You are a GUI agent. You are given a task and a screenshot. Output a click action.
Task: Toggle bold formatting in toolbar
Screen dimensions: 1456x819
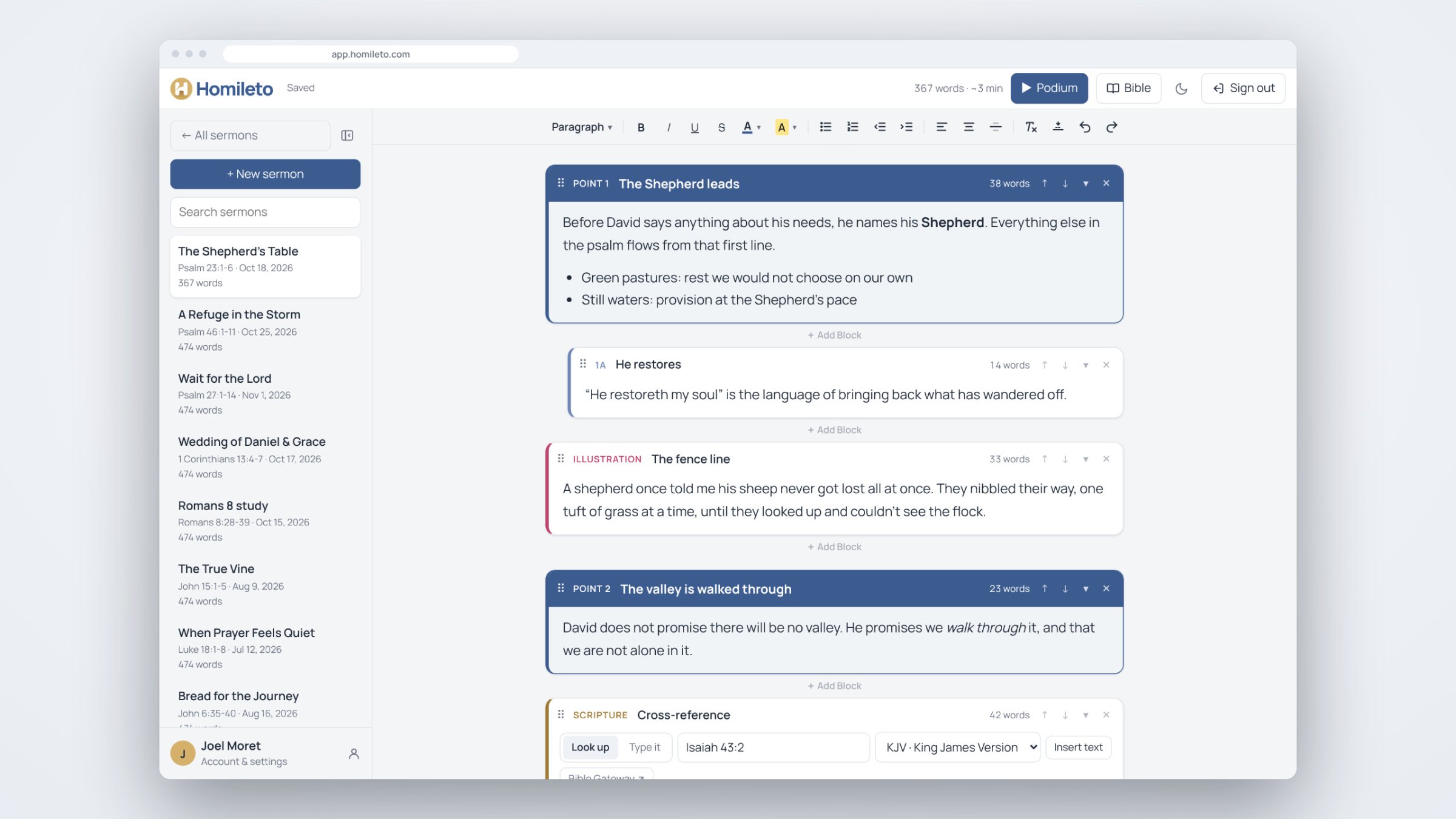[x=641, y=127]
